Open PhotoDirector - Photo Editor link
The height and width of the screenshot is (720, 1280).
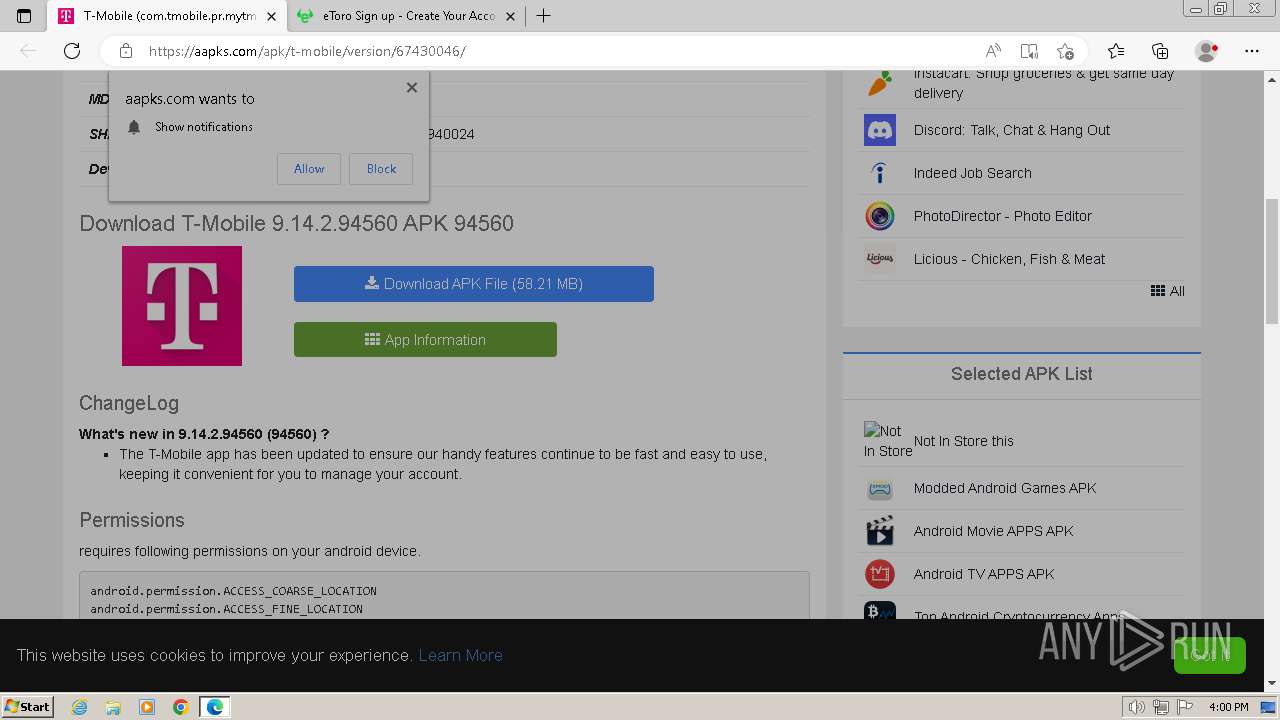tap(1003, 216)
